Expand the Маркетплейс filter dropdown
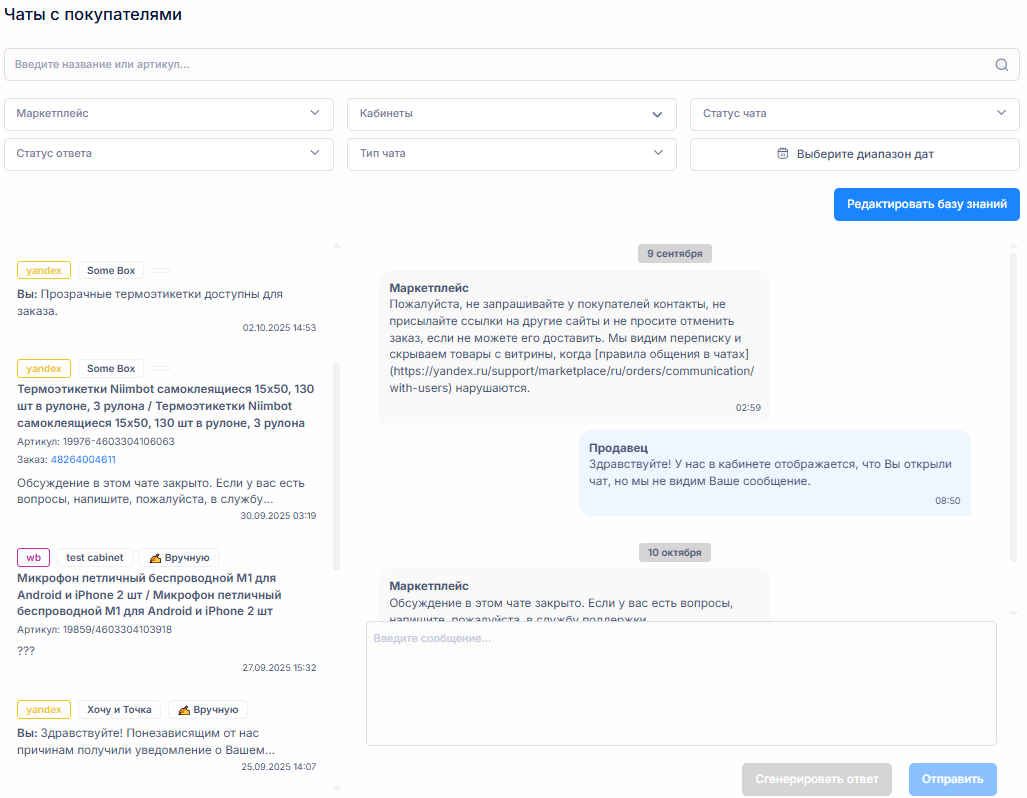Screen dimensions: 1027x798 pyautogui.click(x=169, y=114)
